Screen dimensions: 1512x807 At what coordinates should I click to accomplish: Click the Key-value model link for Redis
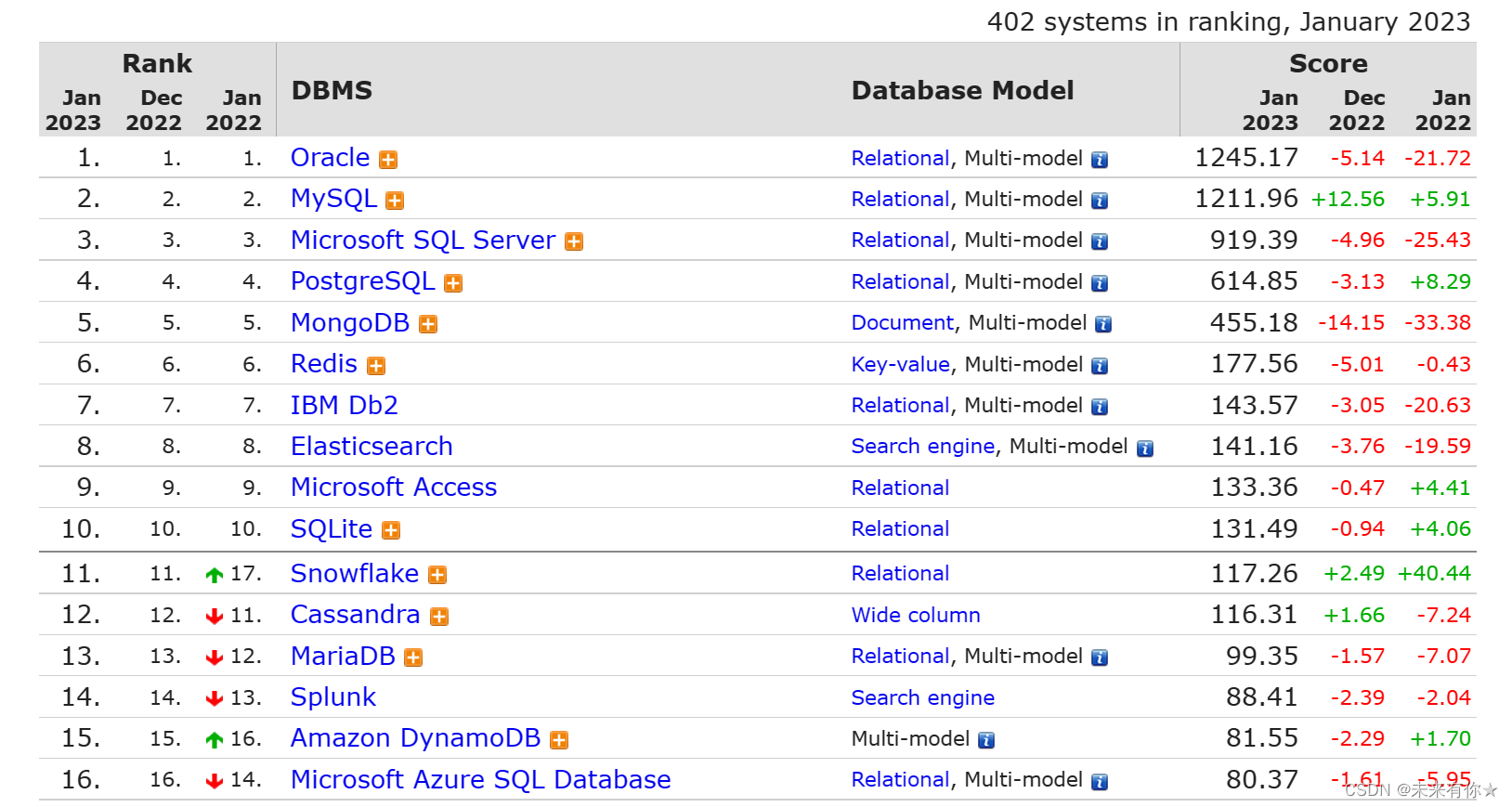point(901,364)
